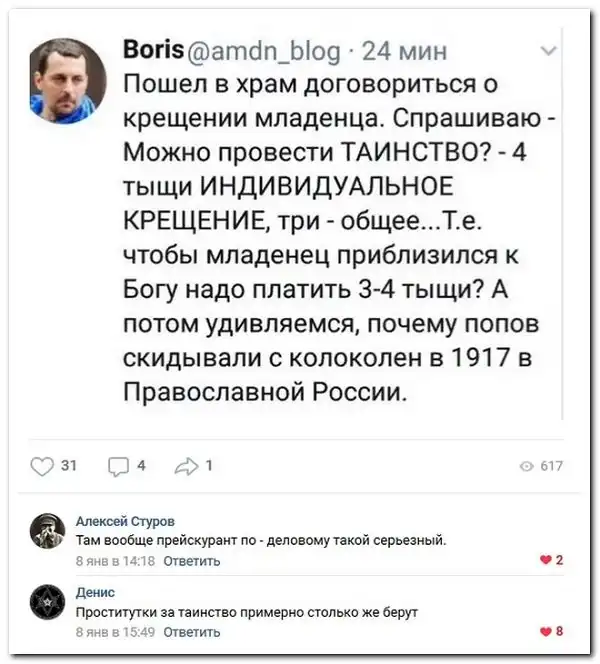600x664 pixels.
Task: Open the post's comments via speech bubble icon
Action: tap(118, 464)
